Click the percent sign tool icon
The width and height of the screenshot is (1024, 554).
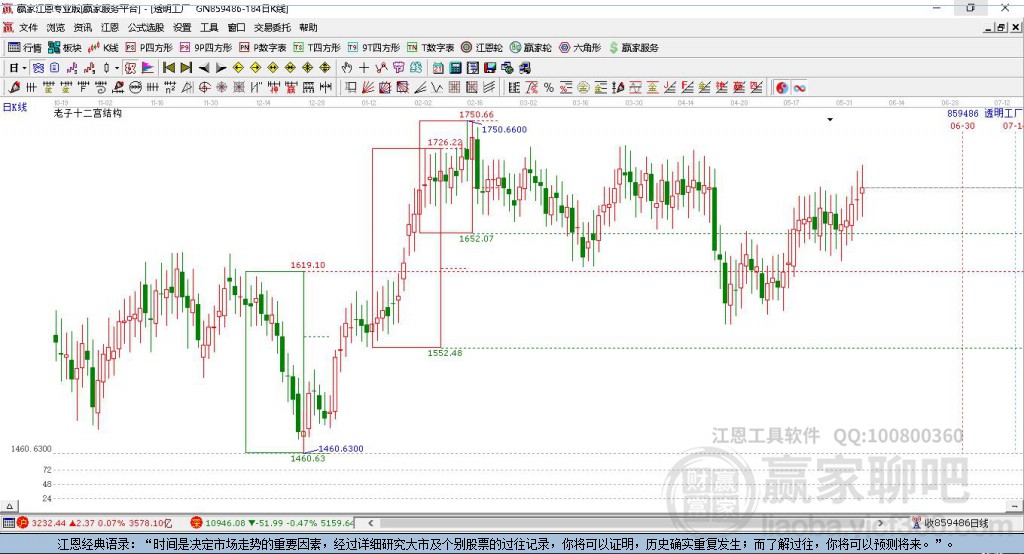(549, 88)
